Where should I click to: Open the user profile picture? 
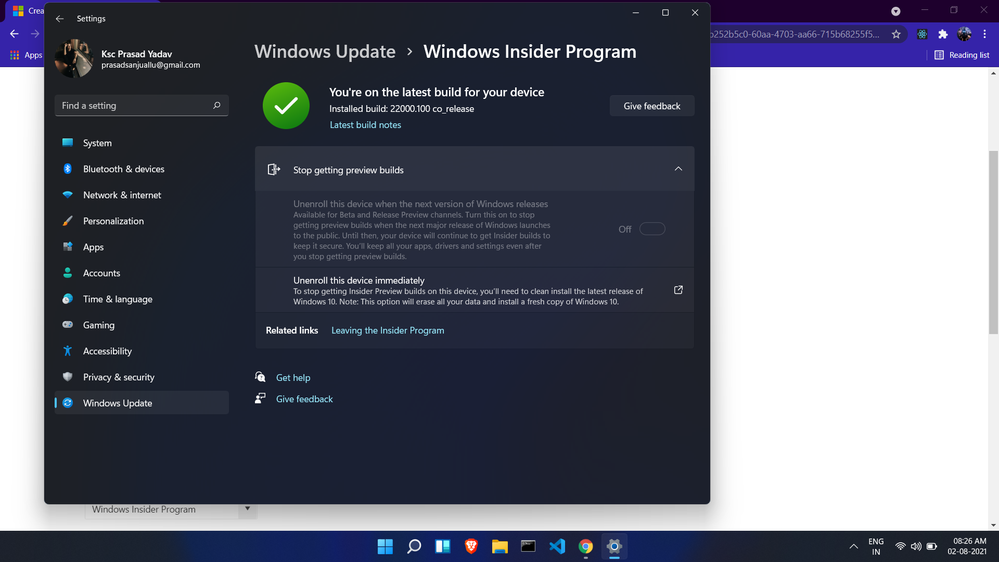pos(74,59)
